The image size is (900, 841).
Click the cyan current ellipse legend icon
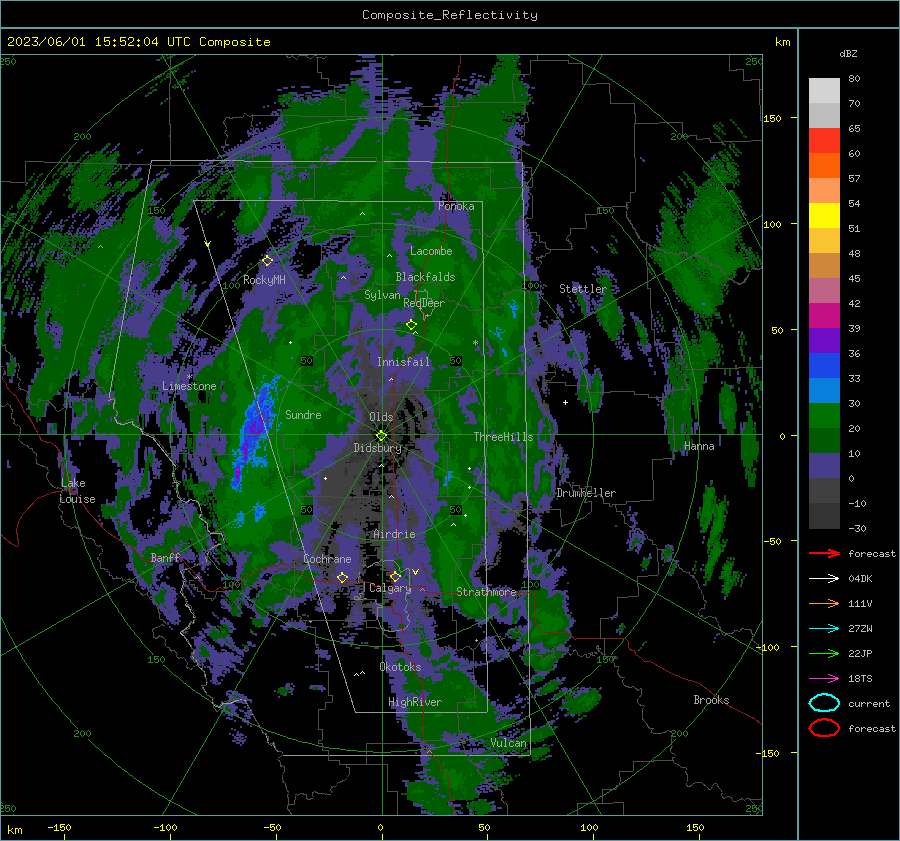pyautogui.click(x=824, y=703)
